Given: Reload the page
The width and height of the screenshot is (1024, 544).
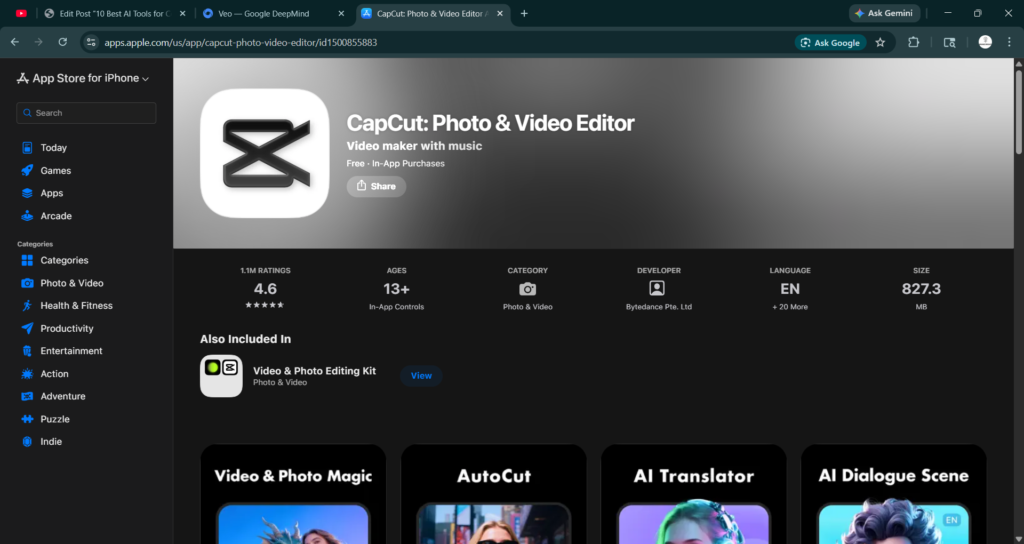Looking at the screenshot, I should (62, 43).
